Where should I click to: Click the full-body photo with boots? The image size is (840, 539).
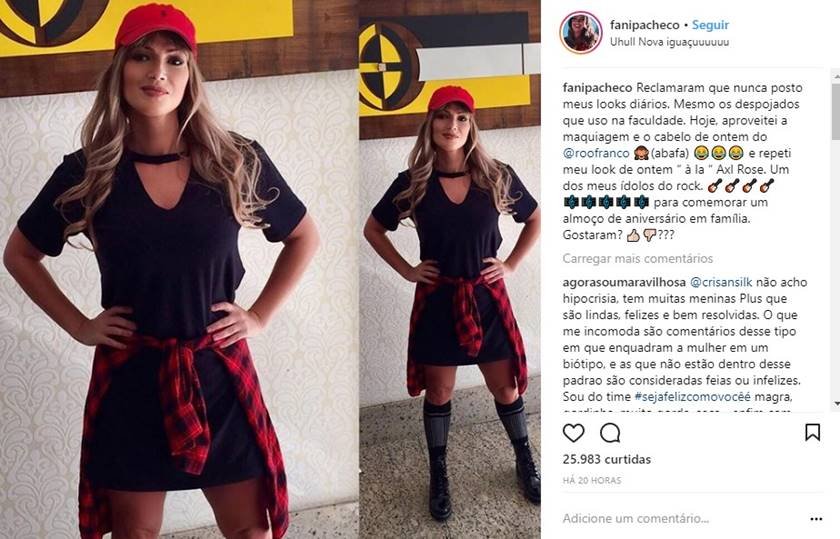(449, 270)
